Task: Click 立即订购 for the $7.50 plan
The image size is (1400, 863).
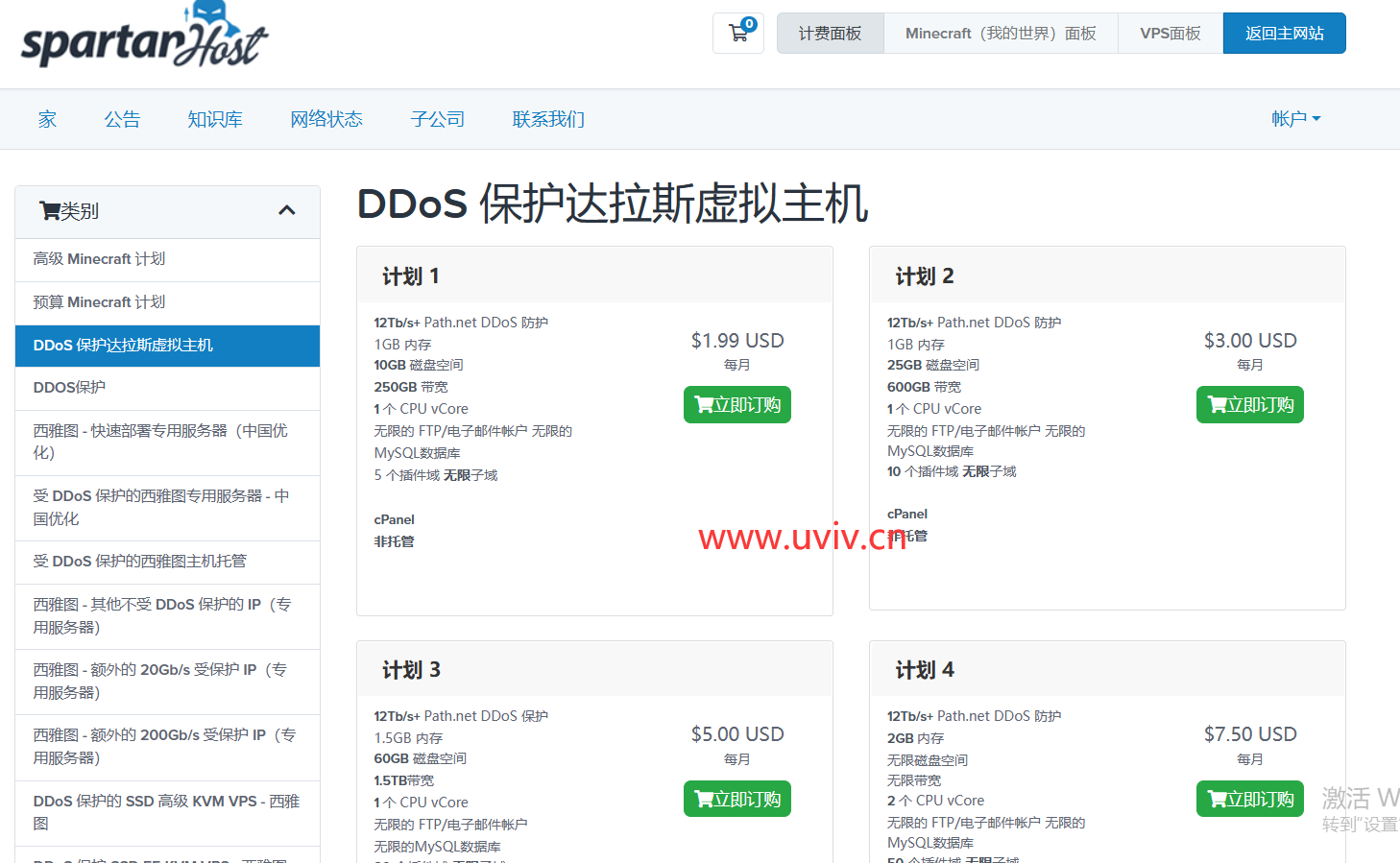Action: 1249,799
